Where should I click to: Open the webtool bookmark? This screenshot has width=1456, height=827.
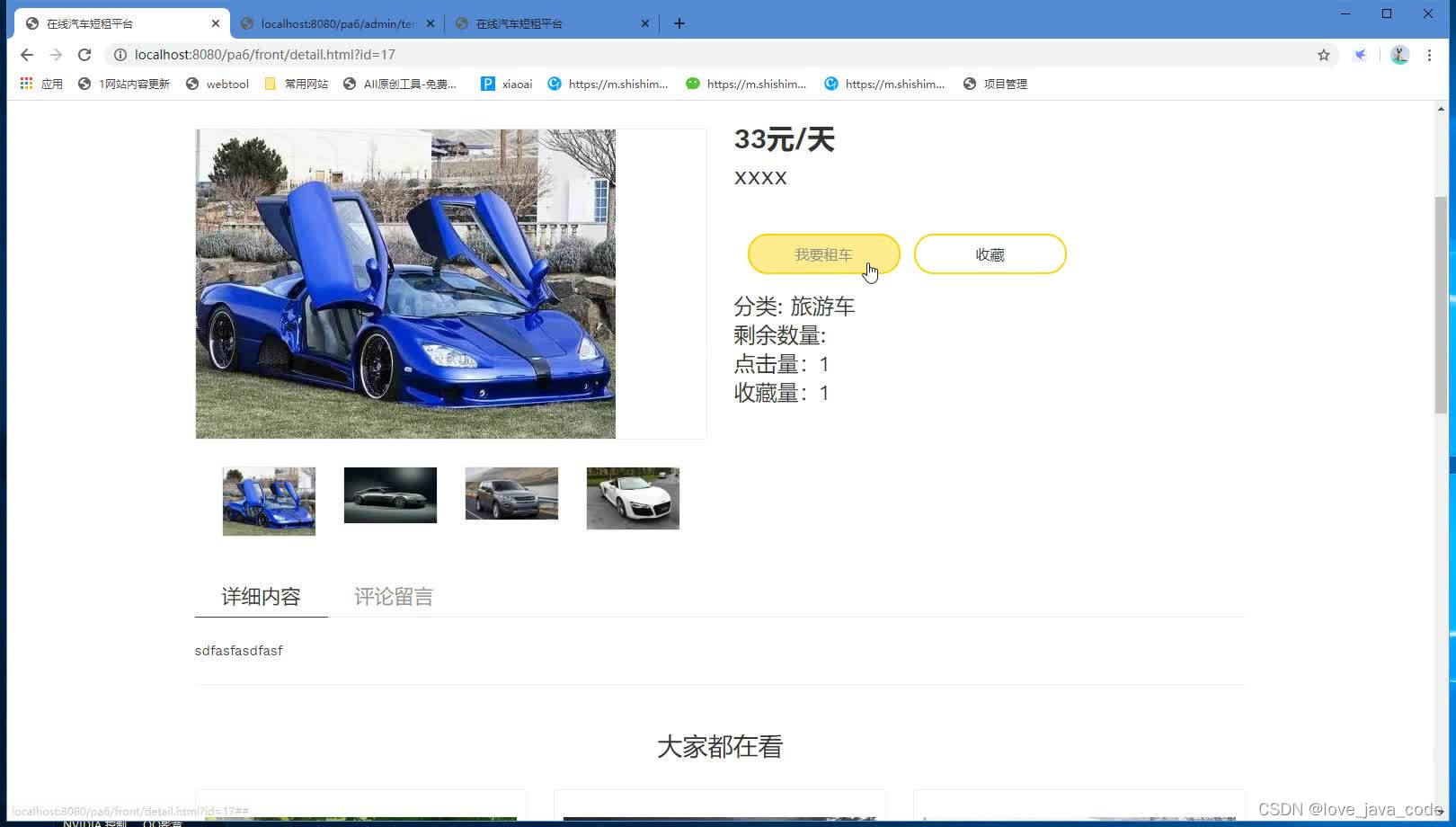click(x=218, y=84)
